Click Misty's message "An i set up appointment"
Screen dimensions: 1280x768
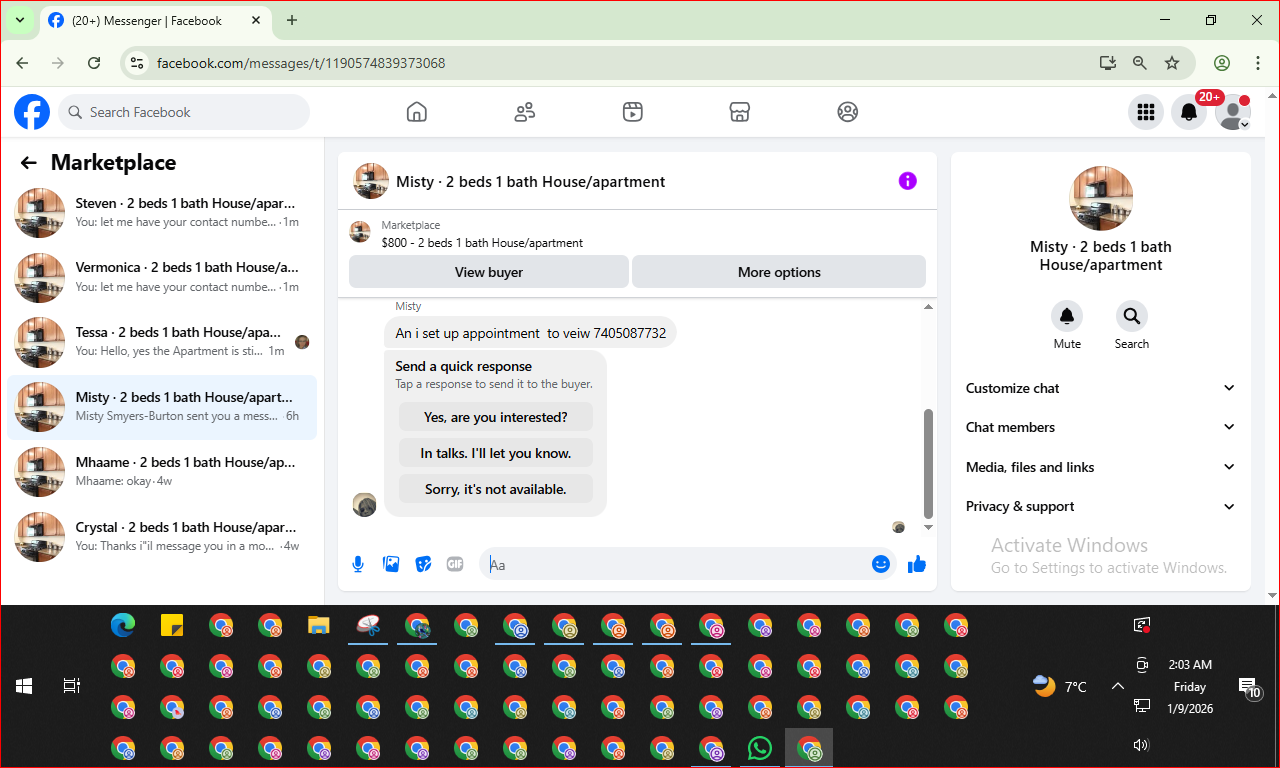click(x=530, y=333)
